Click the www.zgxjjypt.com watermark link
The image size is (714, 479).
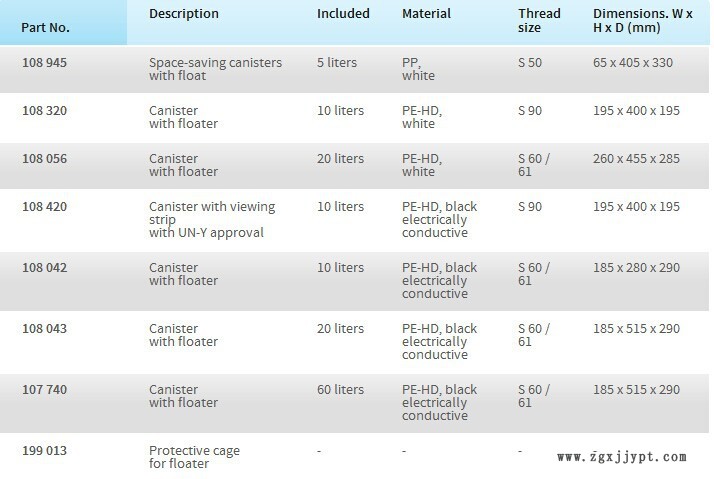(621, 458)
